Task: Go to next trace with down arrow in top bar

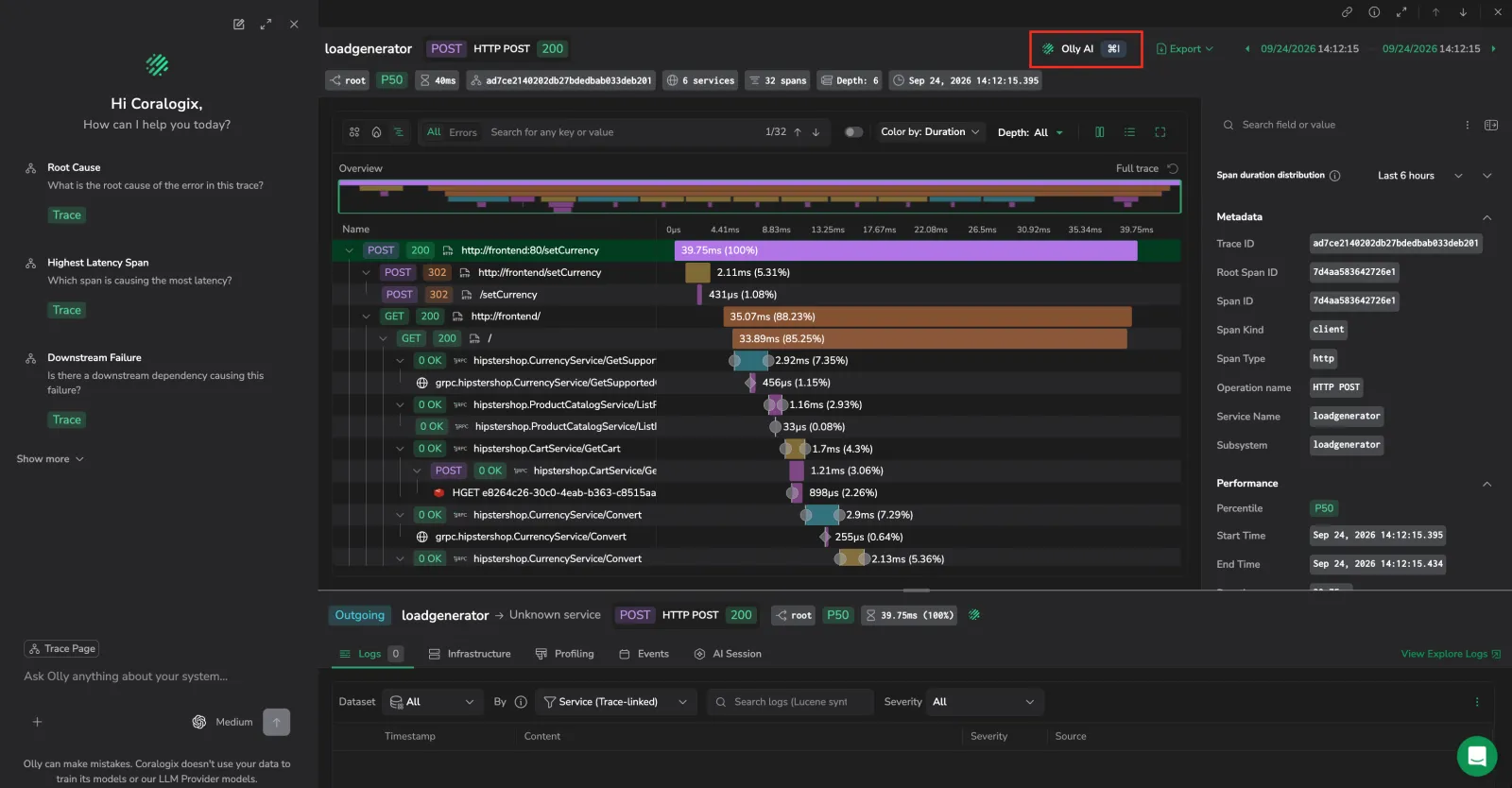Action: click(x=1463, y=12)
